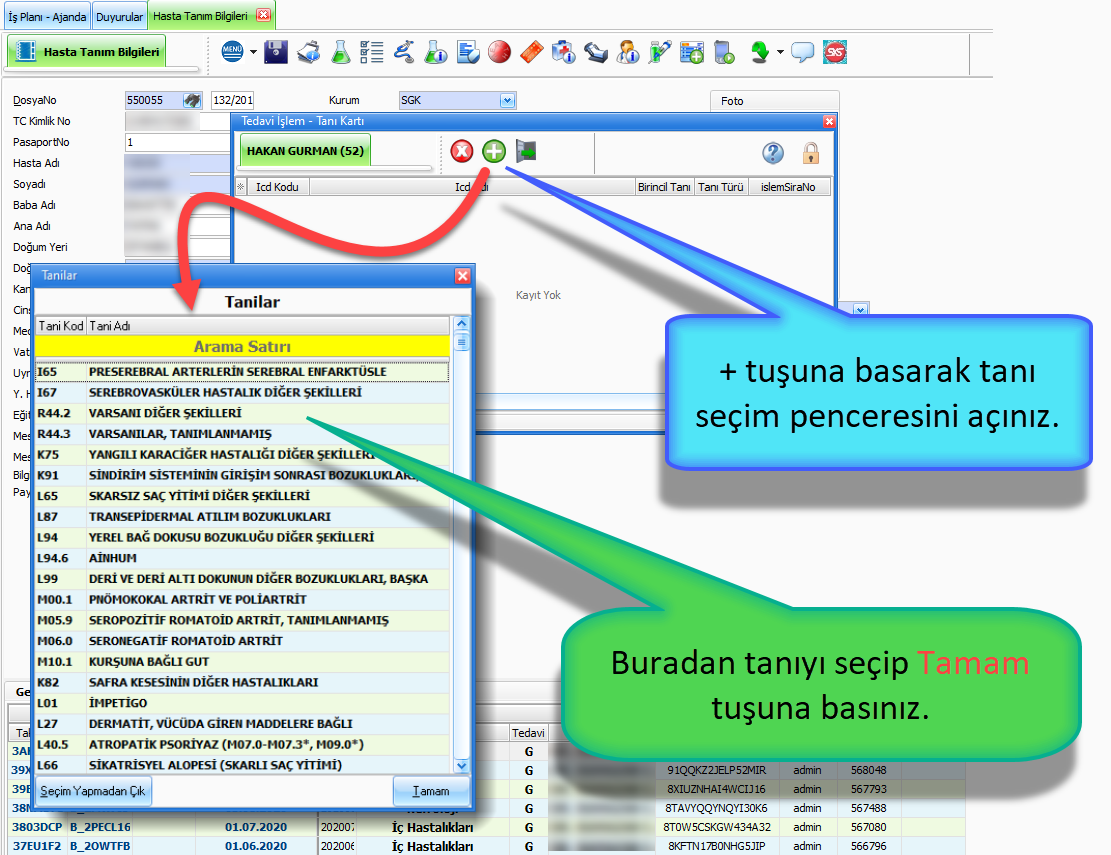This screenshot has height=855, width=1111.
Task: Switch to the İş Planı - Ajanda tab
Action: click(47, 16)
